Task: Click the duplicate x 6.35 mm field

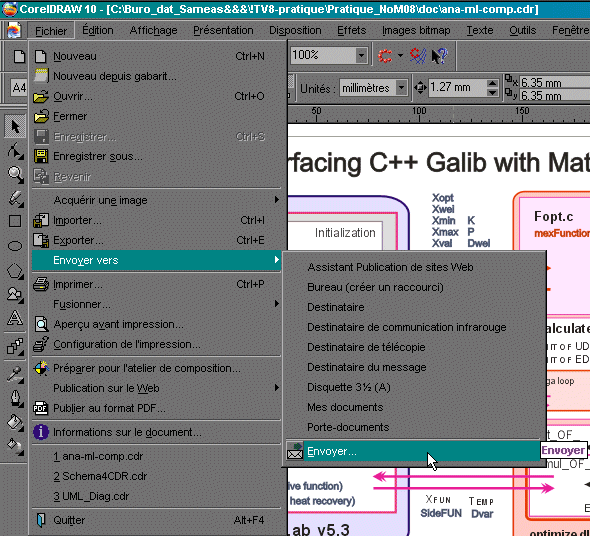Action: coord(555,82)
